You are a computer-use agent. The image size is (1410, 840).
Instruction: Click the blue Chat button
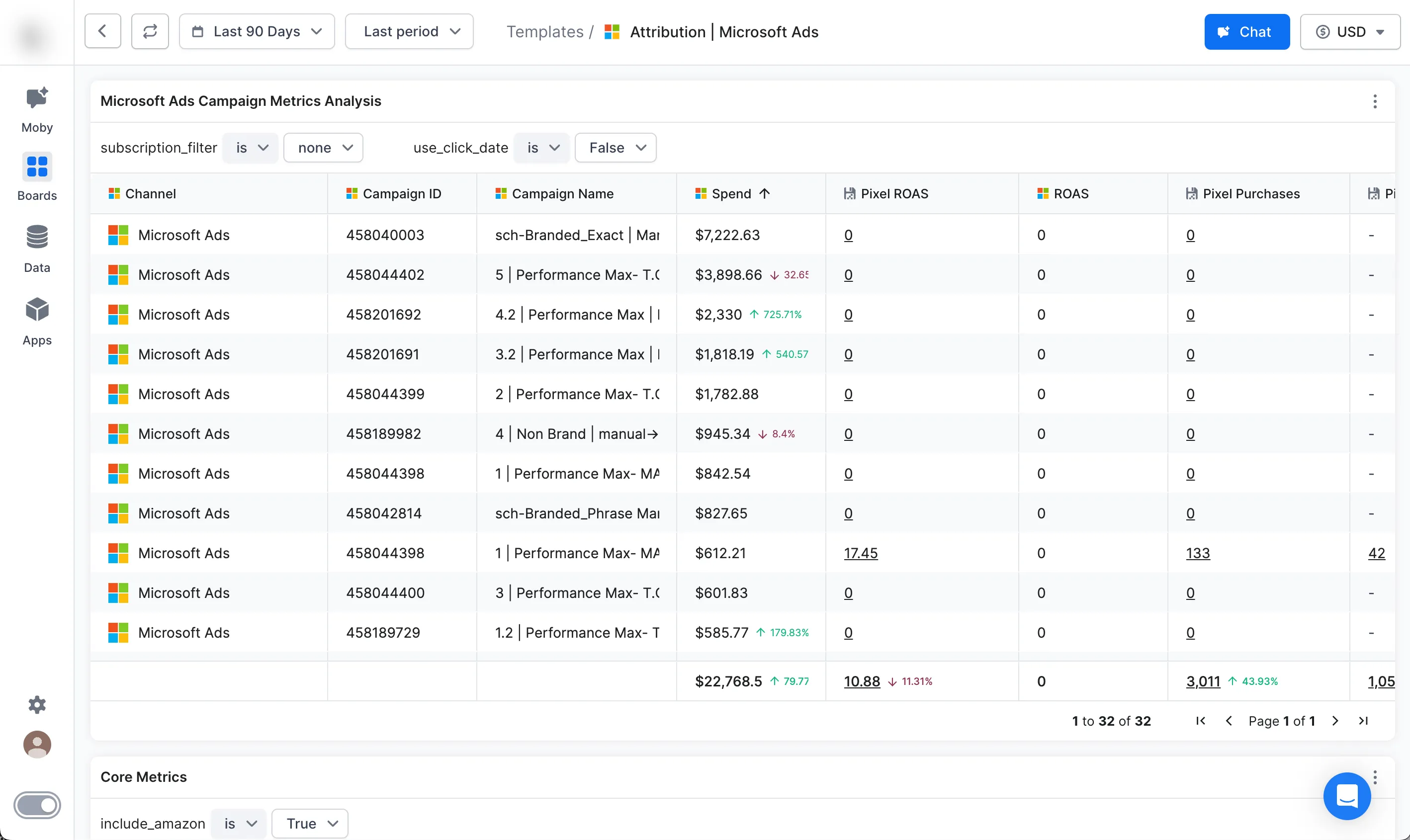1246,32
